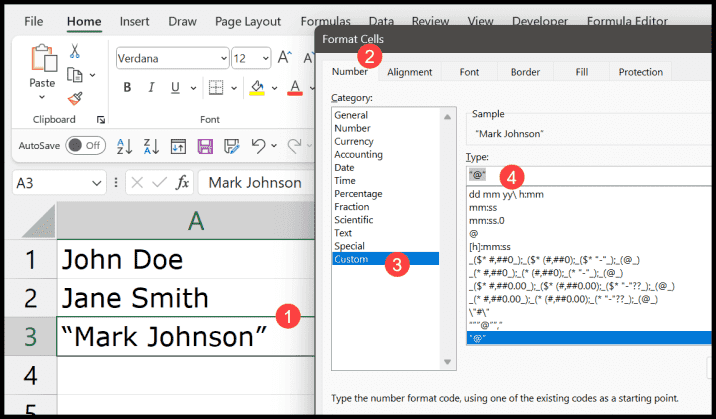Select Text in the Category list
This screenshot has width=716, height=419.
click(x=344, y=232)
